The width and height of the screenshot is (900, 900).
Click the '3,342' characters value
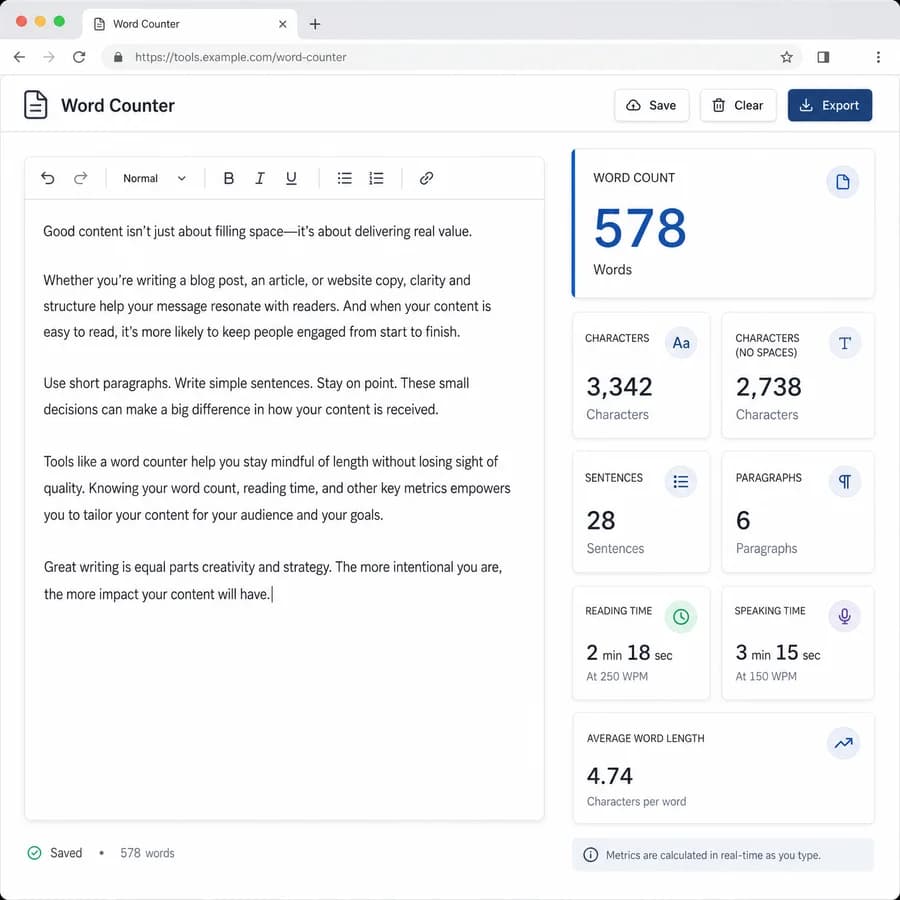(x=619, y=386)
